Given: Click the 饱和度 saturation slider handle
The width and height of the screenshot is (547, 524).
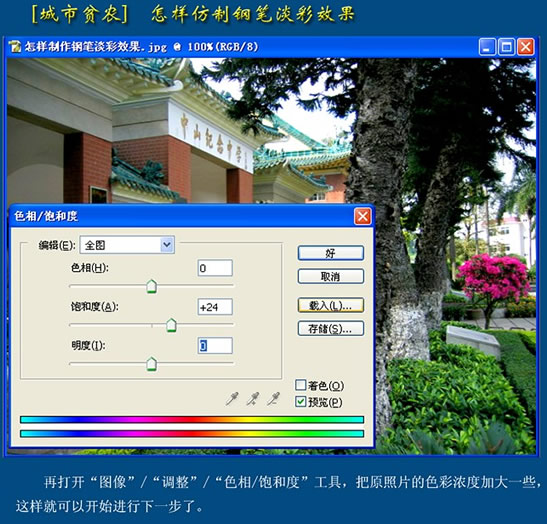Looking at the screenshot, I should 171,325.
